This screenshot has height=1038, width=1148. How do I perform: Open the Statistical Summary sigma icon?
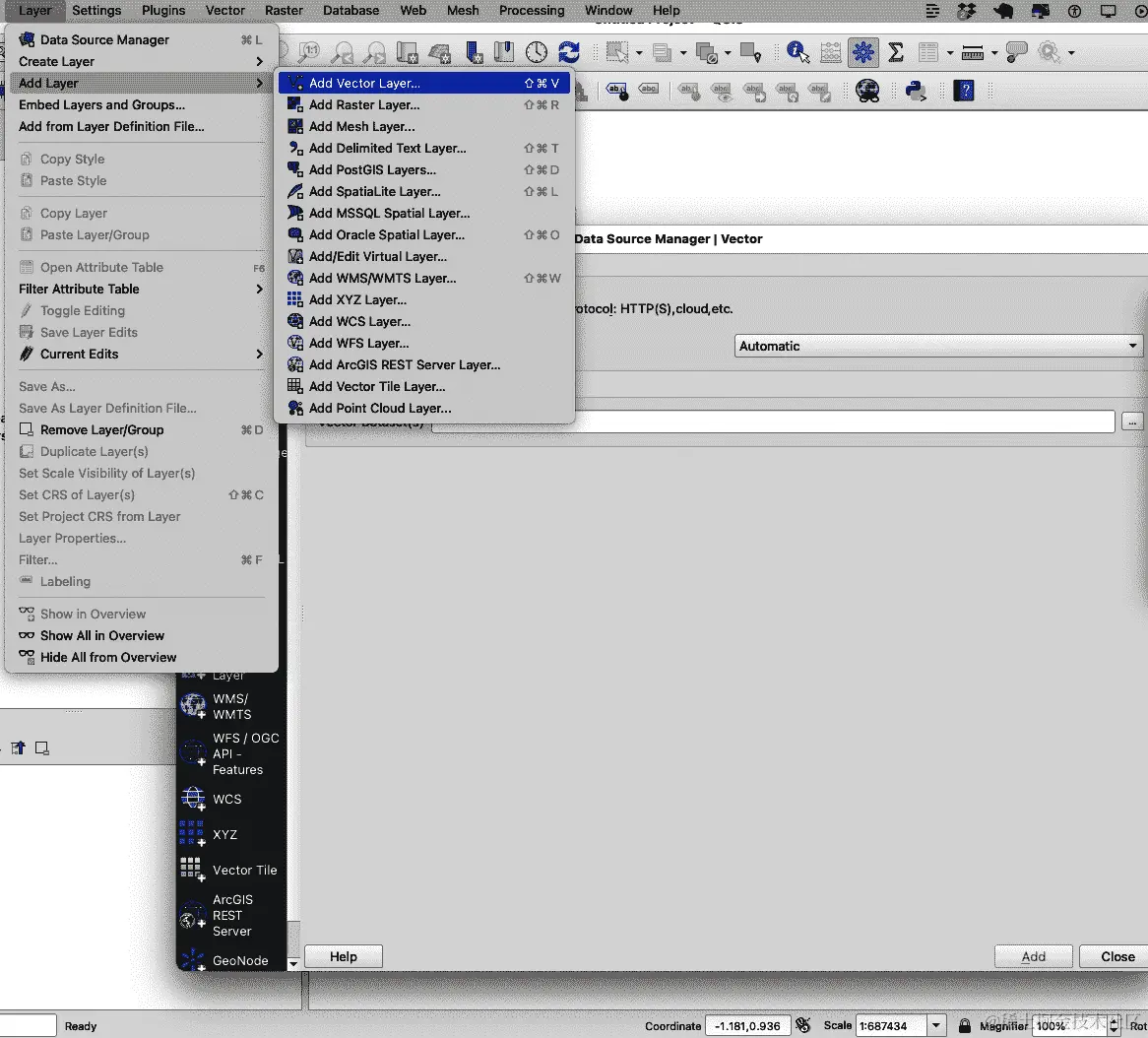tap(895, 52)
